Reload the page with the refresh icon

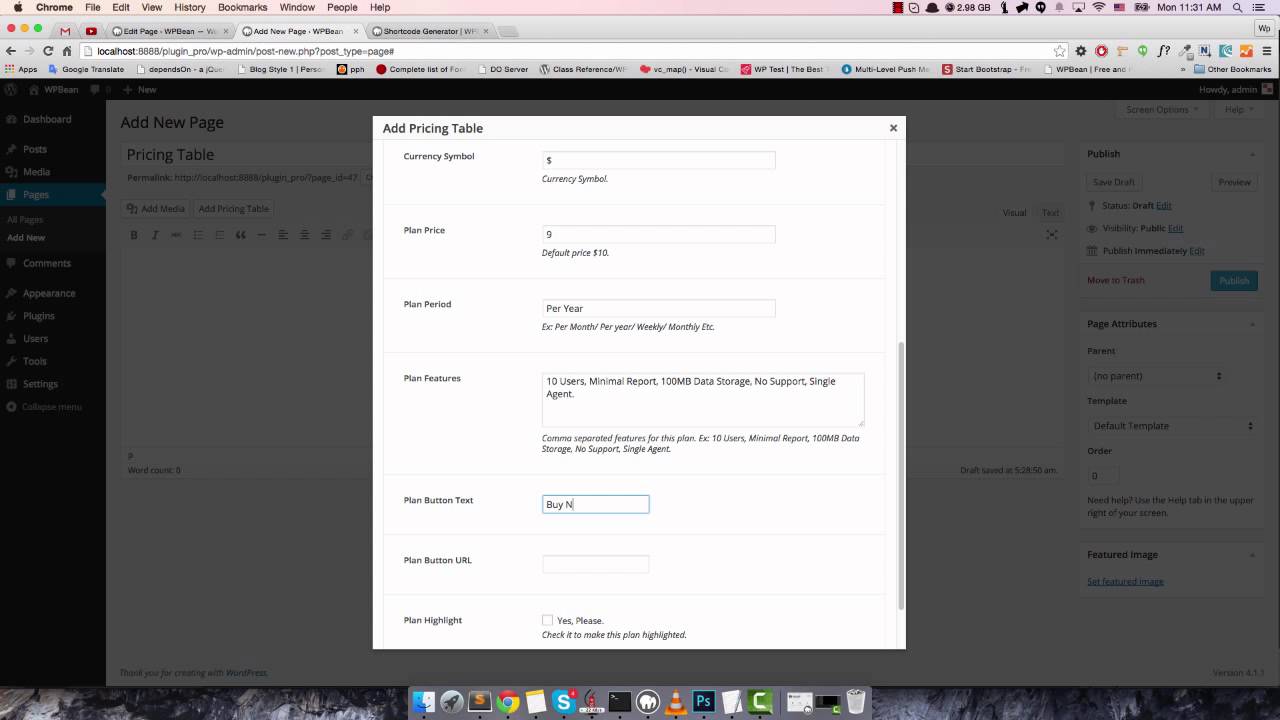point(48,51)
